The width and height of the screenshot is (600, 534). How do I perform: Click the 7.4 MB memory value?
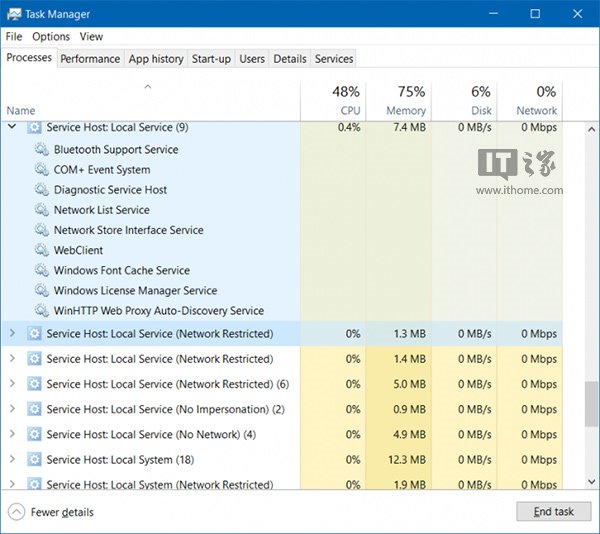pyautogui.click(x=409, y=127)
